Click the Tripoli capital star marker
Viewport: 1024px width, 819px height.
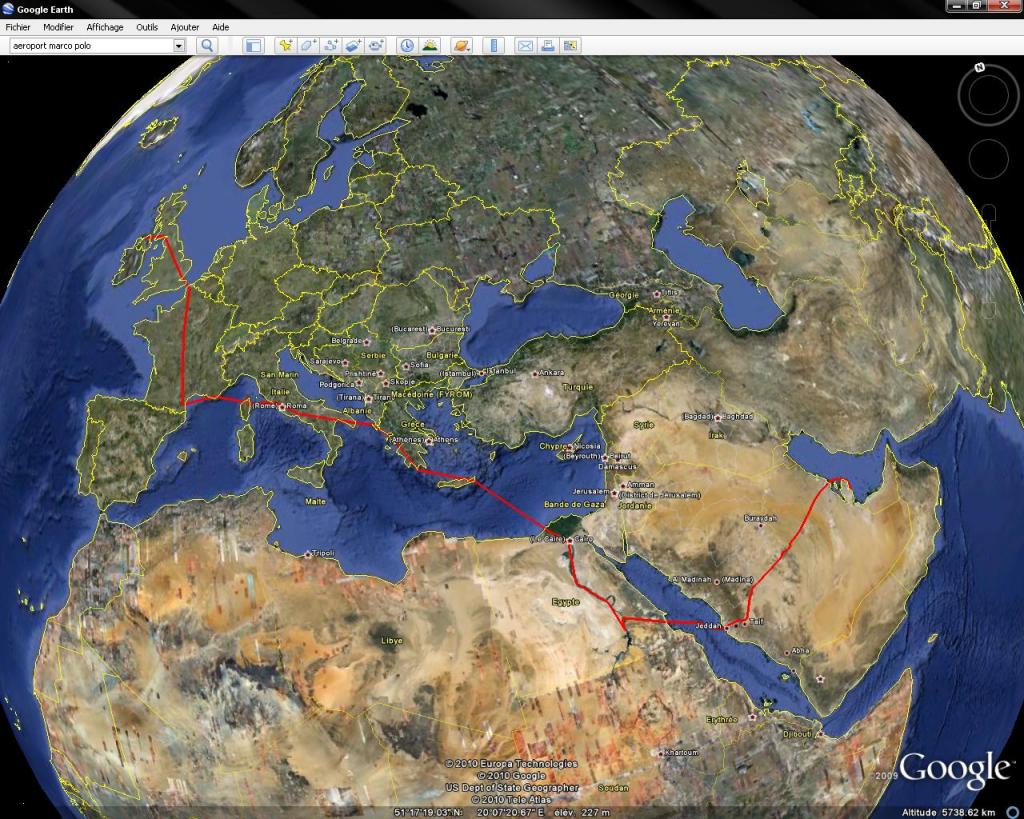pos(308,554)
